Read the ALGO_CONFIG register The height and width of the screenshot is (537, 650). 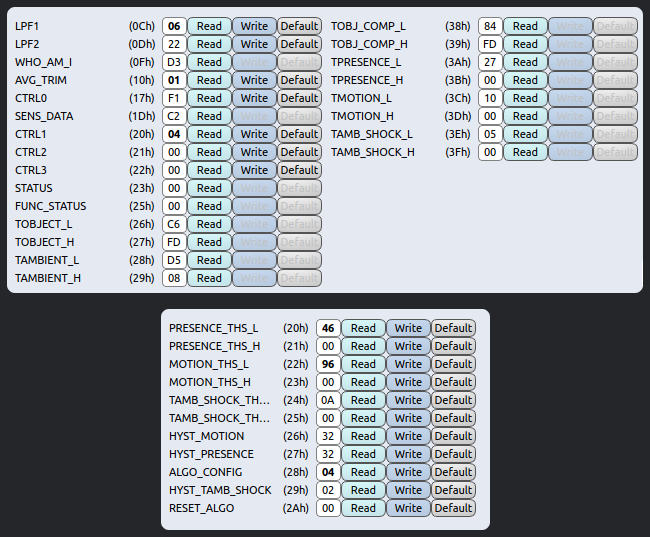click(363, 472)
